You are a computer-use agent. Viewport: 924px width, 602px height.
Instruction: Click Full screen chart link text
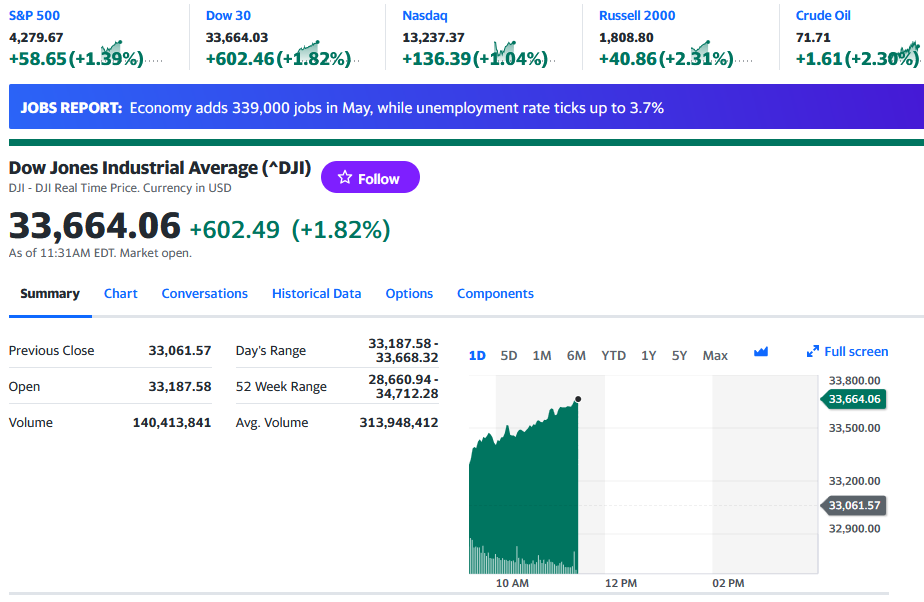[x=856, y=352]
